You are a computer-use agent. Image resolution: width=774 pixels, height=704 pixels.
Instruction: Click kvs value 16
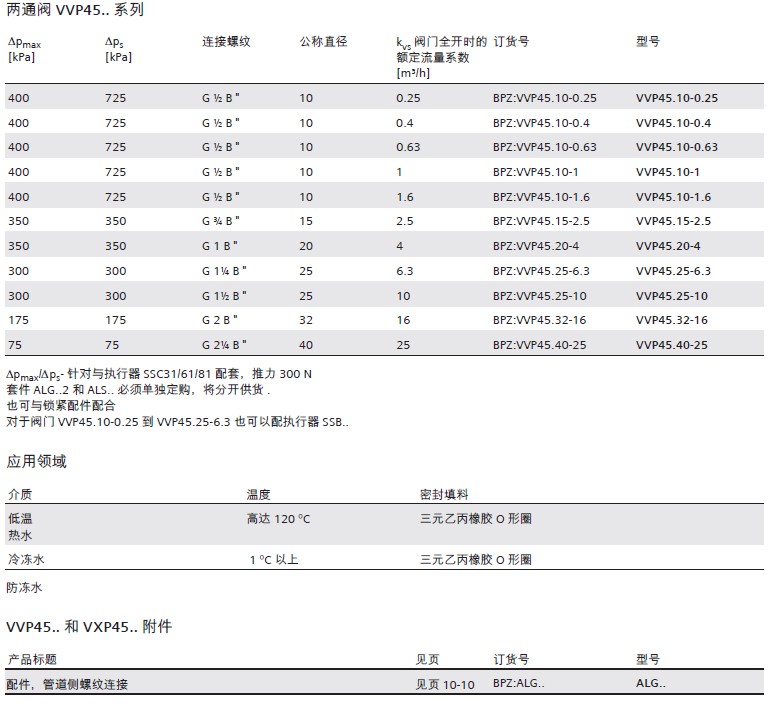(403, 320)
